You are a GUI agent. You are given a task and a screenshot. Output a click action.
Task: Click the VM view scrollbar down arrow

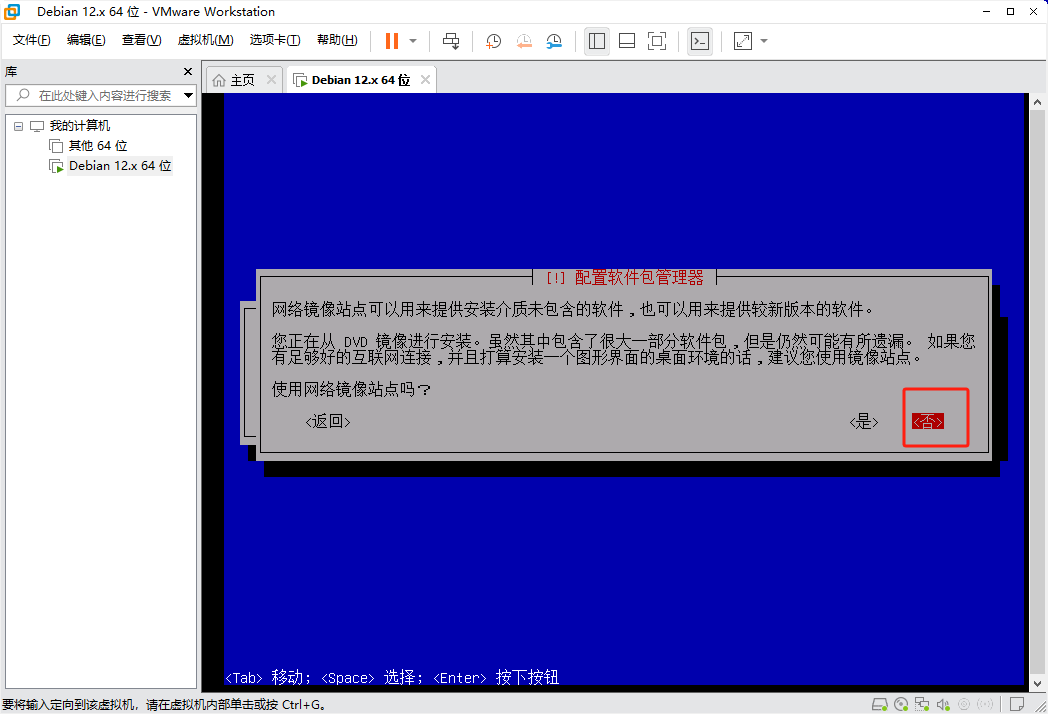1037,684
